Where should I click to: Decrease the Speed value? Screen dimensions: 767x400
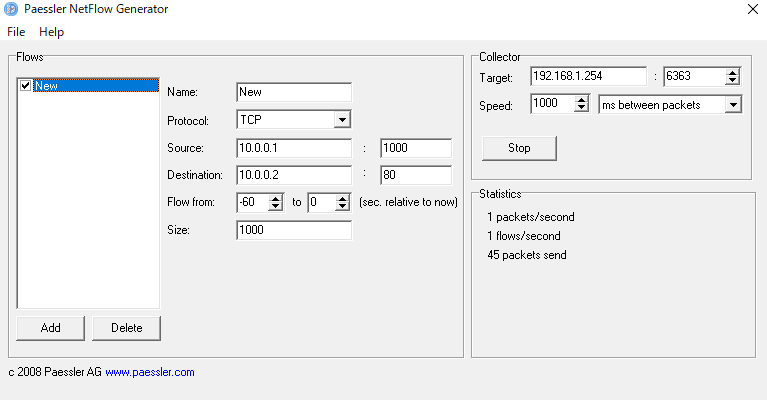point(582,108)
